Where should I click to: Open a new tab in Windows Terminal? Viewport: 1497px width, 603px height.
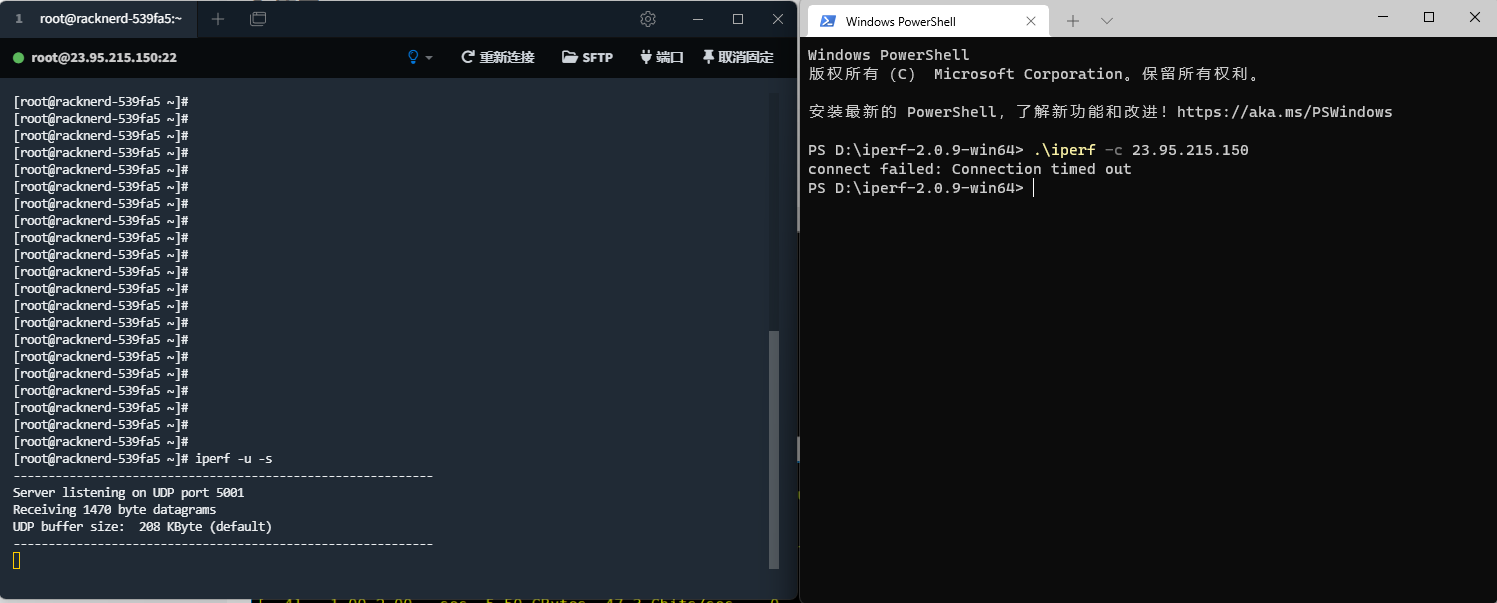coord(1074,20)
